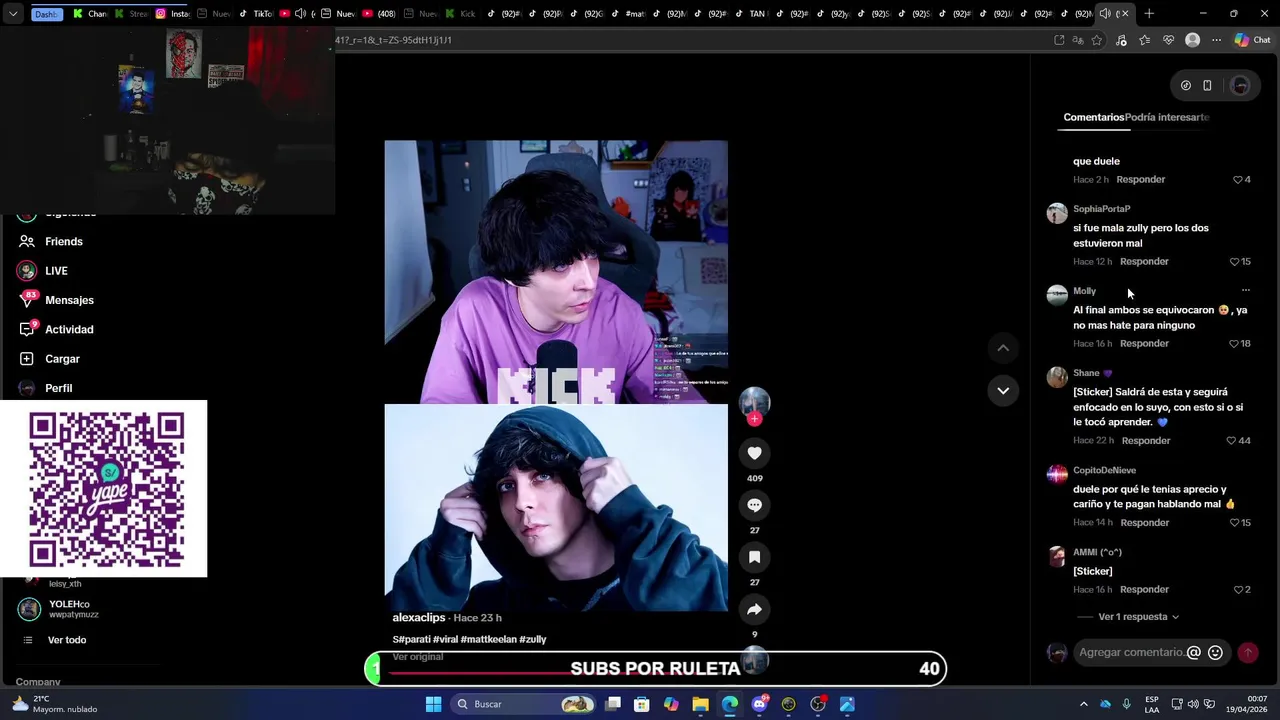Switch to the Podría interesarte tab

[x=1167, y=117]
